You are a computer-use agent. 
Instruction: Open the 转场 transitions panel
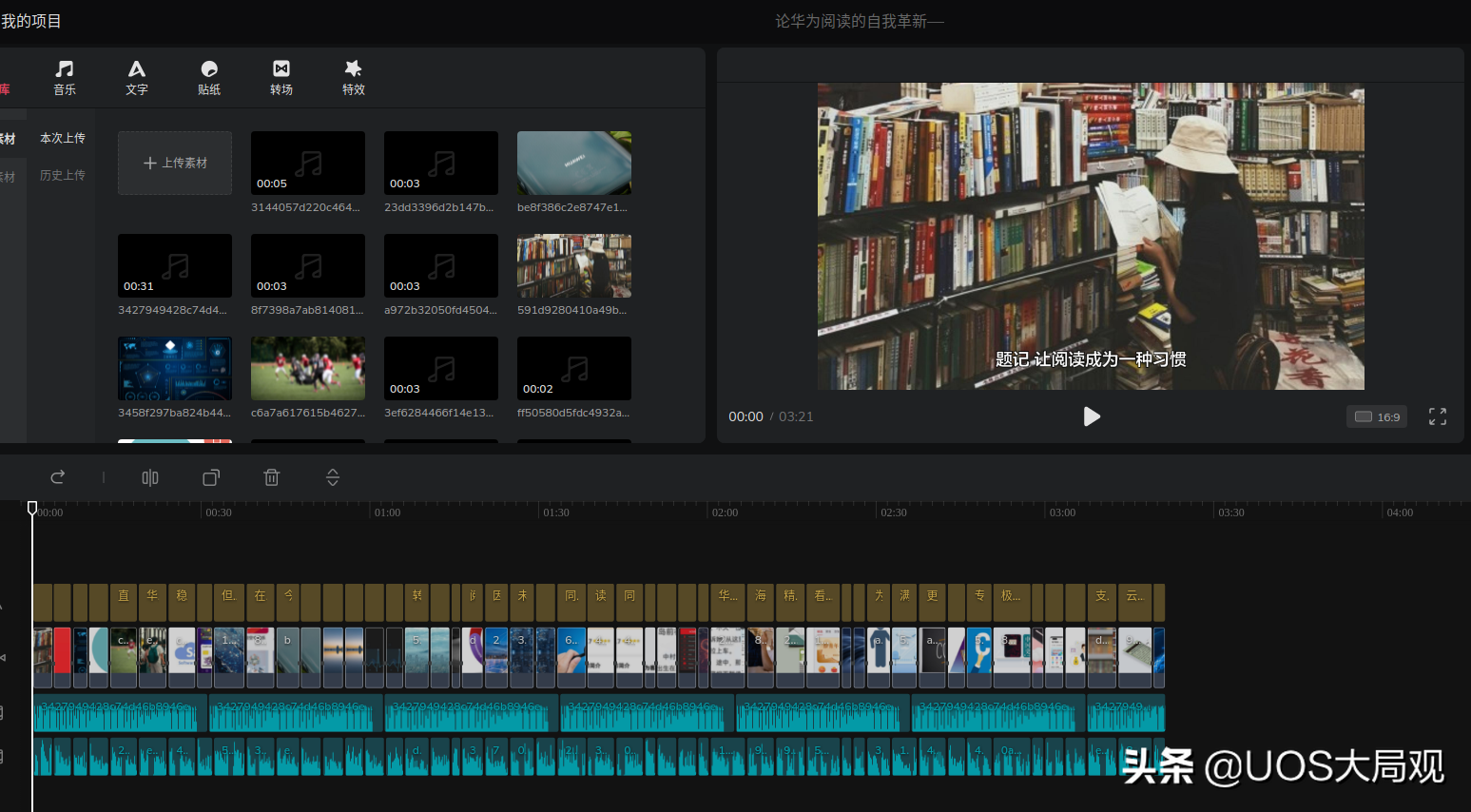pyautogui.click(x=281, y=77)
